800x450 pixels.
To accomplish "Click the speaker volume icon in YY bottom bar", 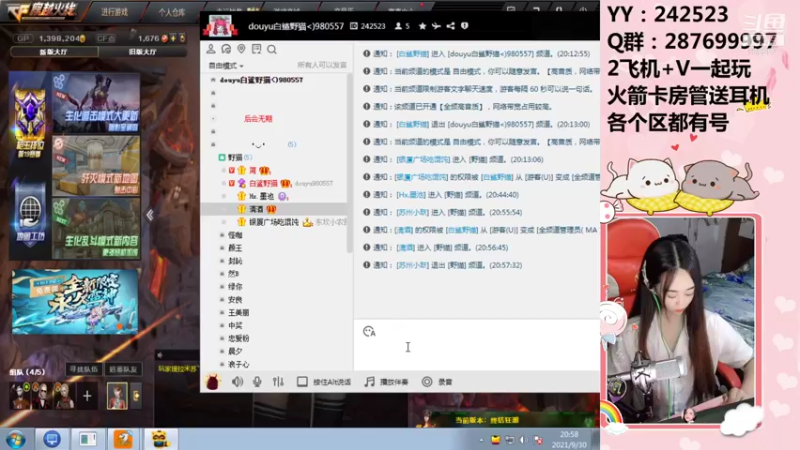I will coord(237,382).
